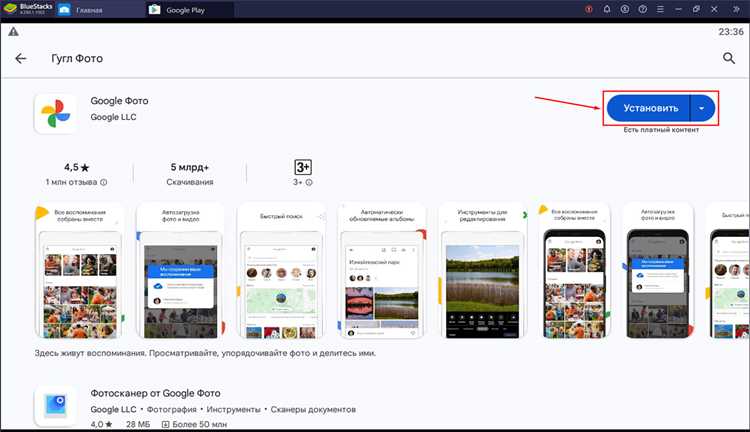Click the Google Photos pinwheel app icon
This screenshot has width=750, height=432.
click(55, 113)
